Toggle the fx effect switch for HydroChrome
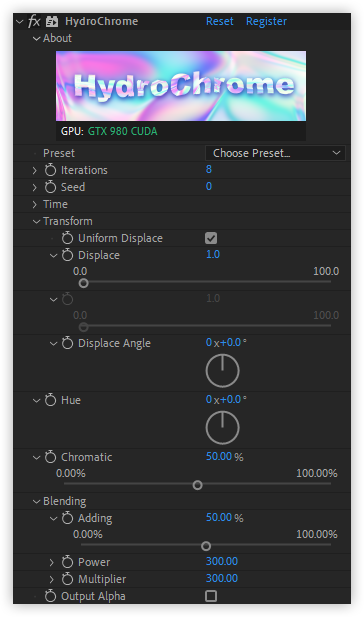The width and height of the screenshot is (364, 617). tap(34, 21)
